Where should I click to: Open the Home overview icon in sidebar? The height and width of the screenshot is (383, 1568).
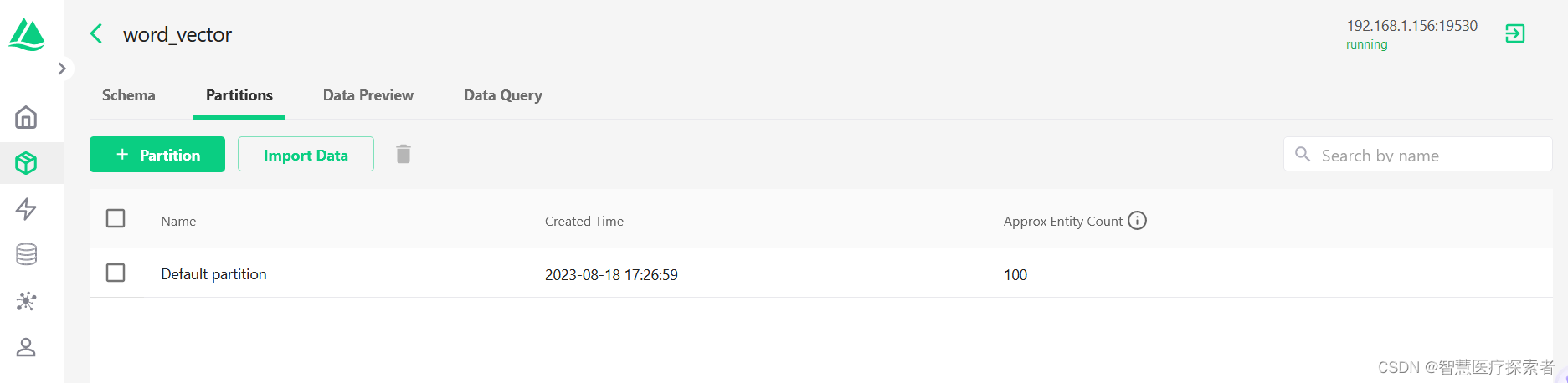[26, 117]
